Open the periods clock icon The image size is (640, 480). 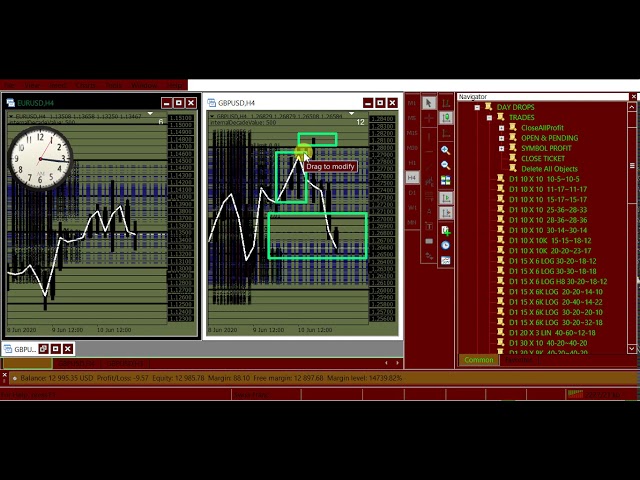[446, 245]
